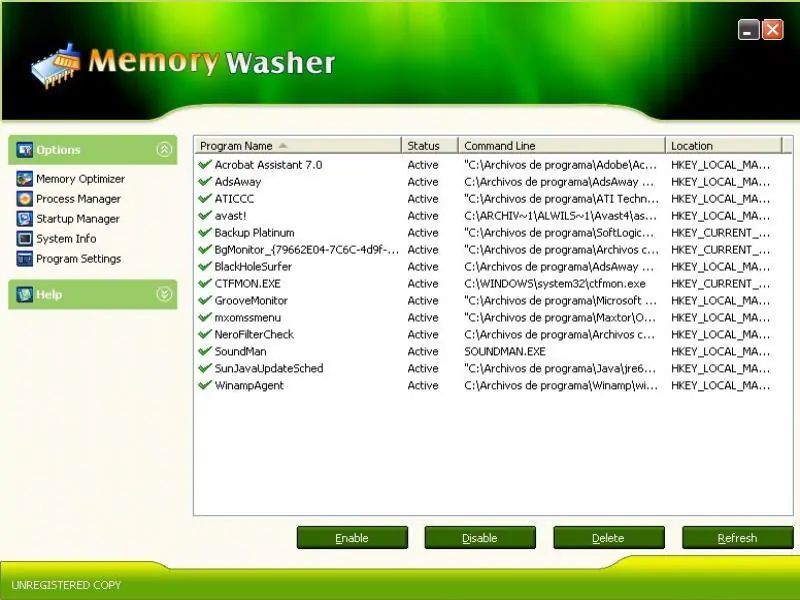The image size is (800, 600).
Task: Toggle BlackHoleSurfer checkmark
Action: [205, 266]
